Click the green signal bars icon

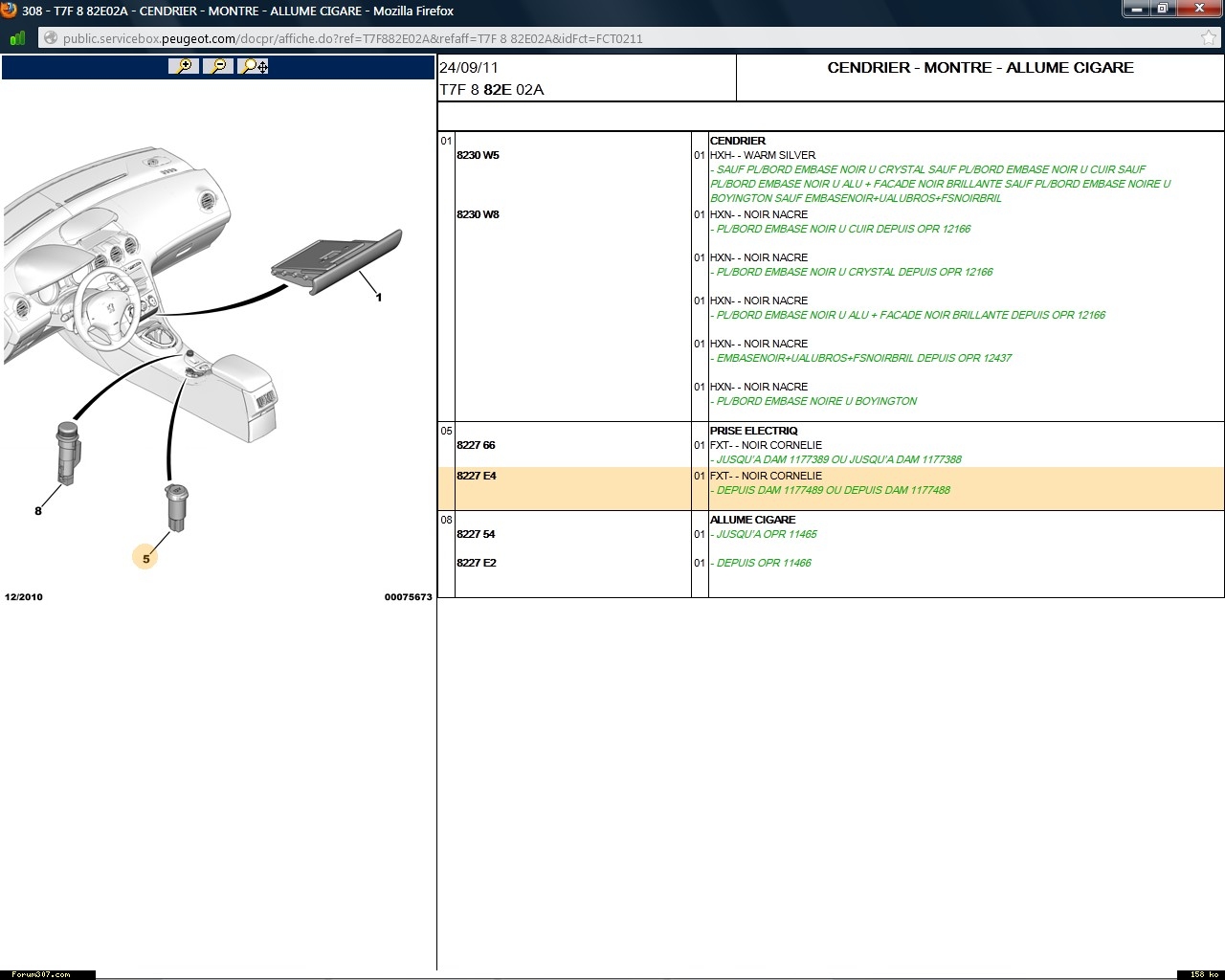[17, 38]
